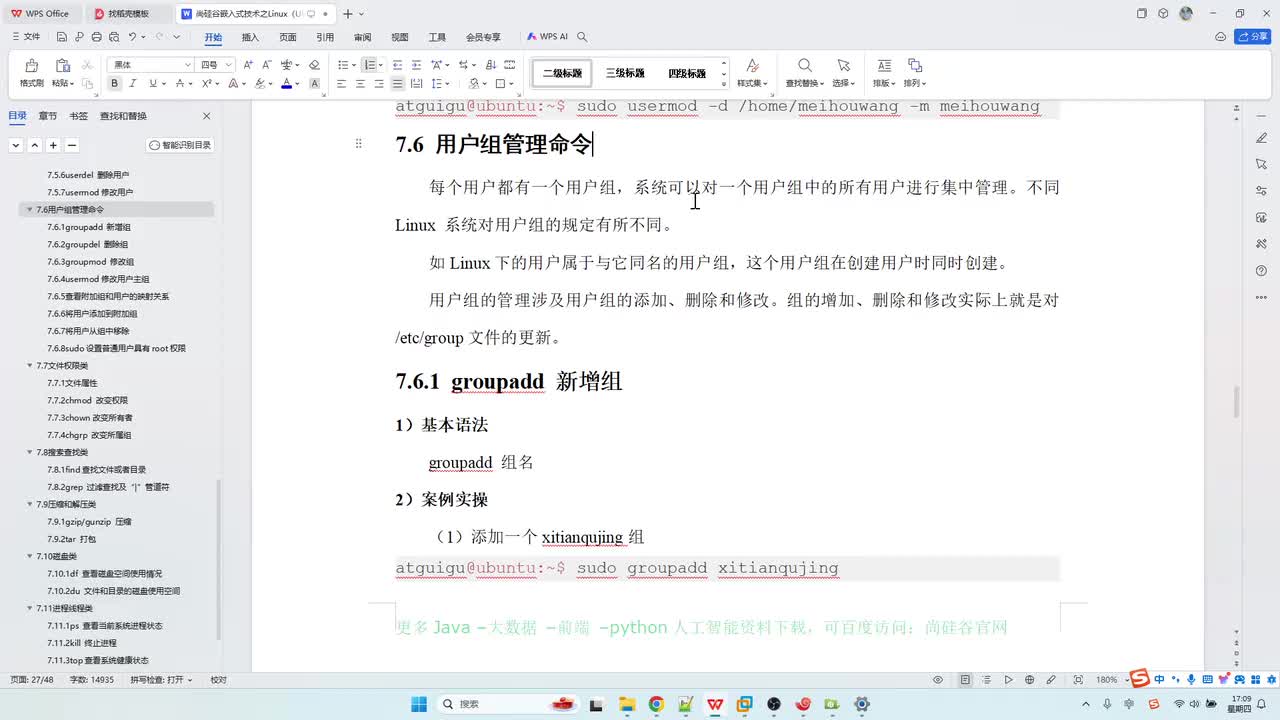Switch to the 查找和替换 pane tab
Image resolution: width=1280 pixels, height=720 pixels.
(x=123, y=116)
